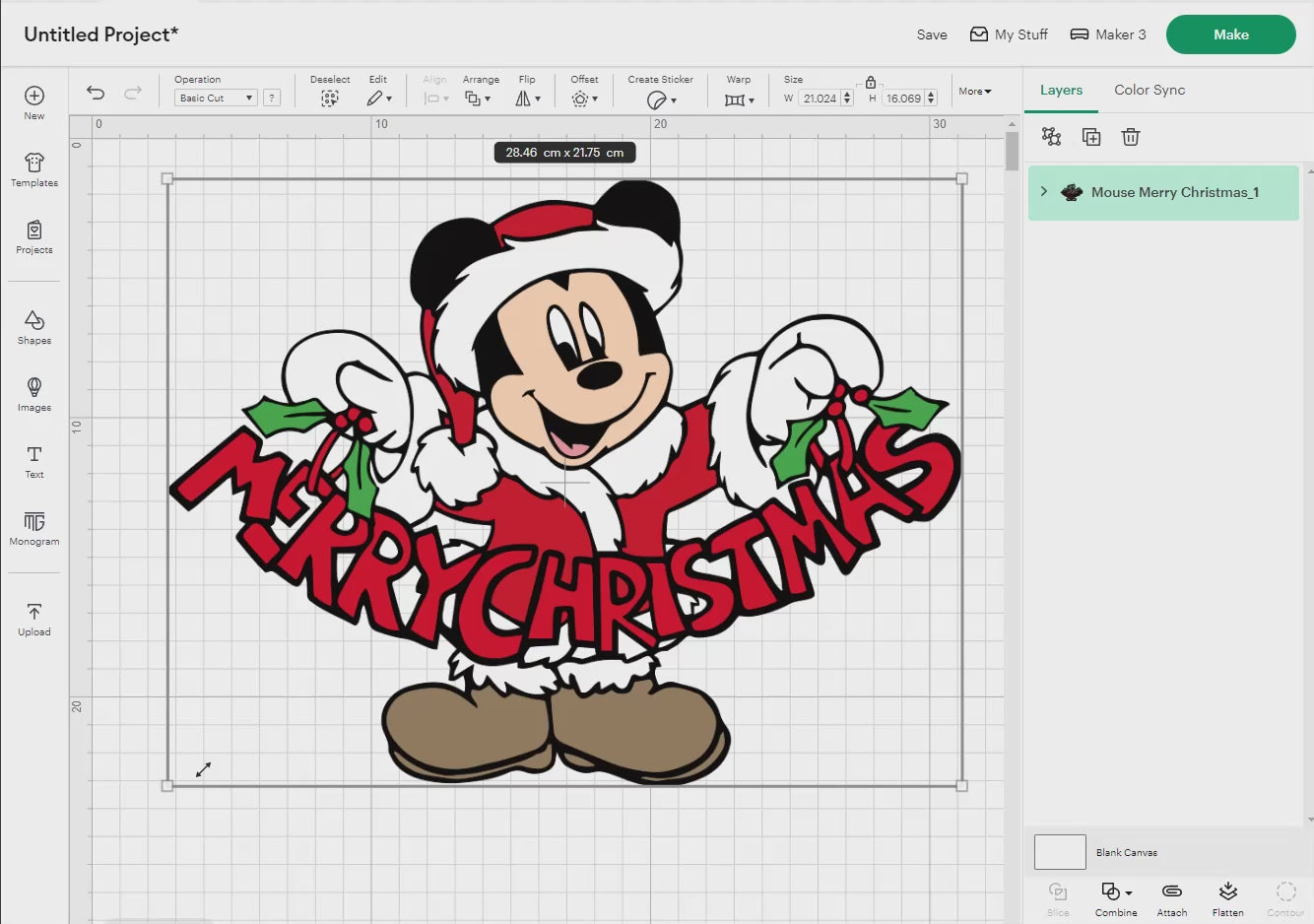
Task: Expand the Mouse Merry Christmas_1 layer
Action: coord(1044,192)
